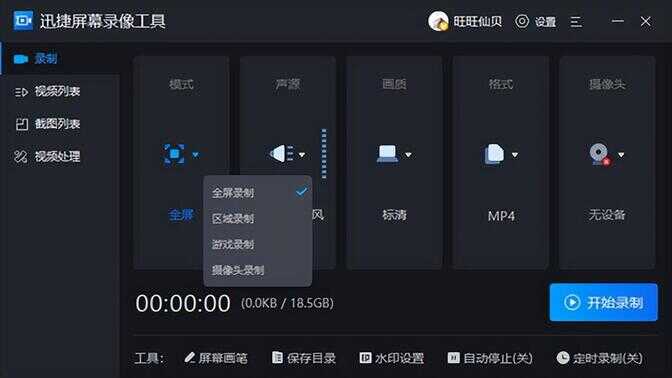Image resolution: width=672 pixels, height=378 pixels.
Task: Click the laptop icon under 画质
Action: pos(387,154)
